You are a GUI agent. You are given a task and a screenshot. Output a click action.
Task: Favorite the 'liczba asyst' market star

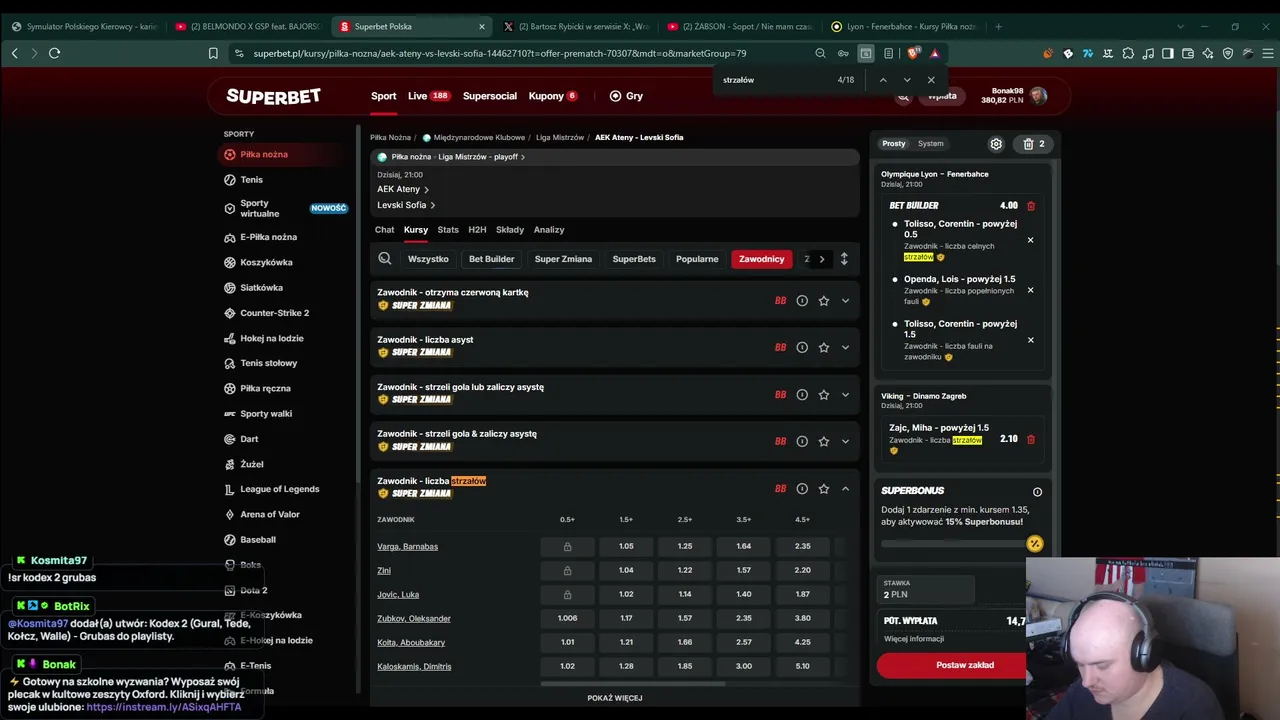(824, 348)
